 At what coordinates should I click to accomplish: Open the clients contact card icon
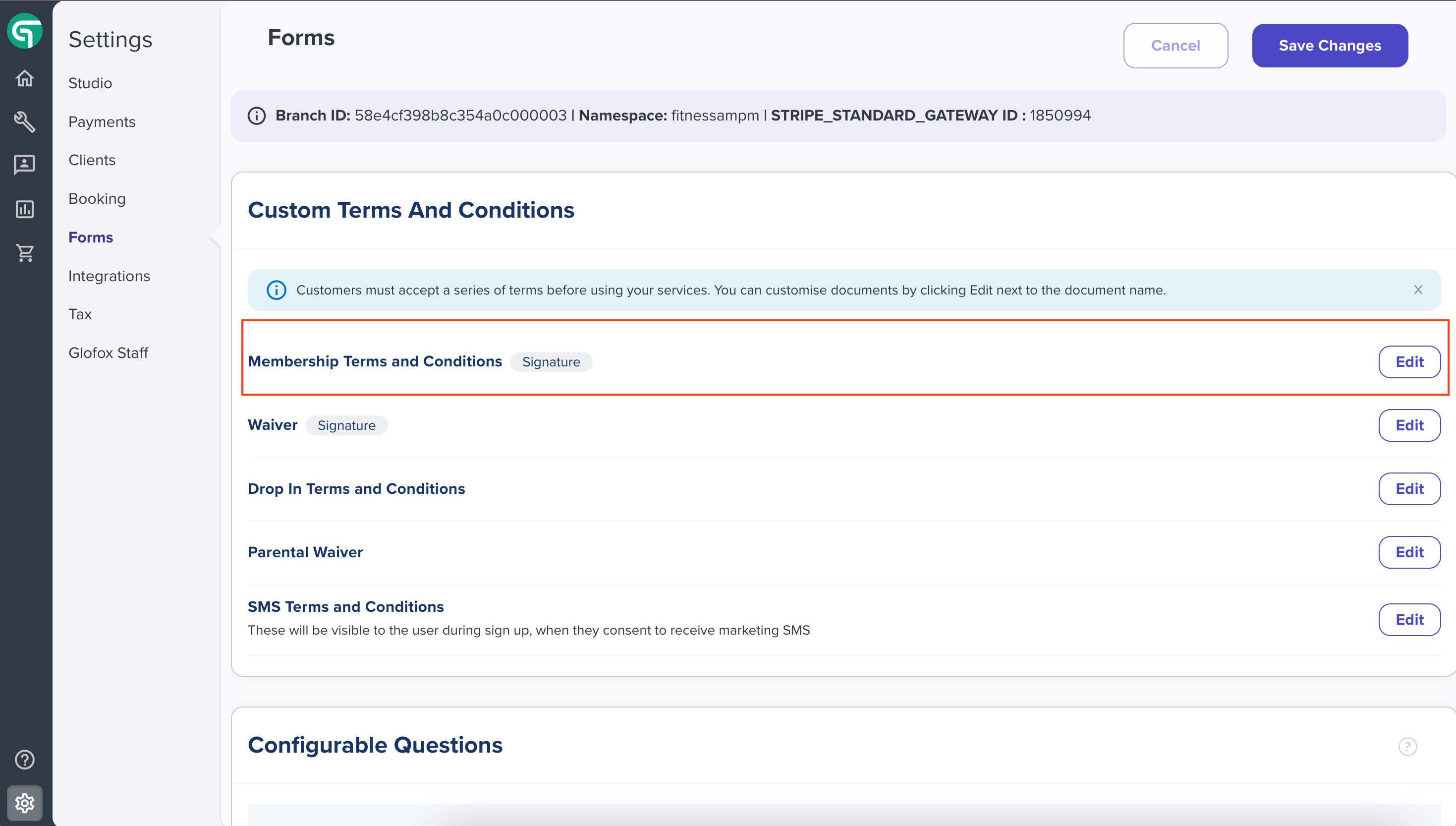point(24,165)
